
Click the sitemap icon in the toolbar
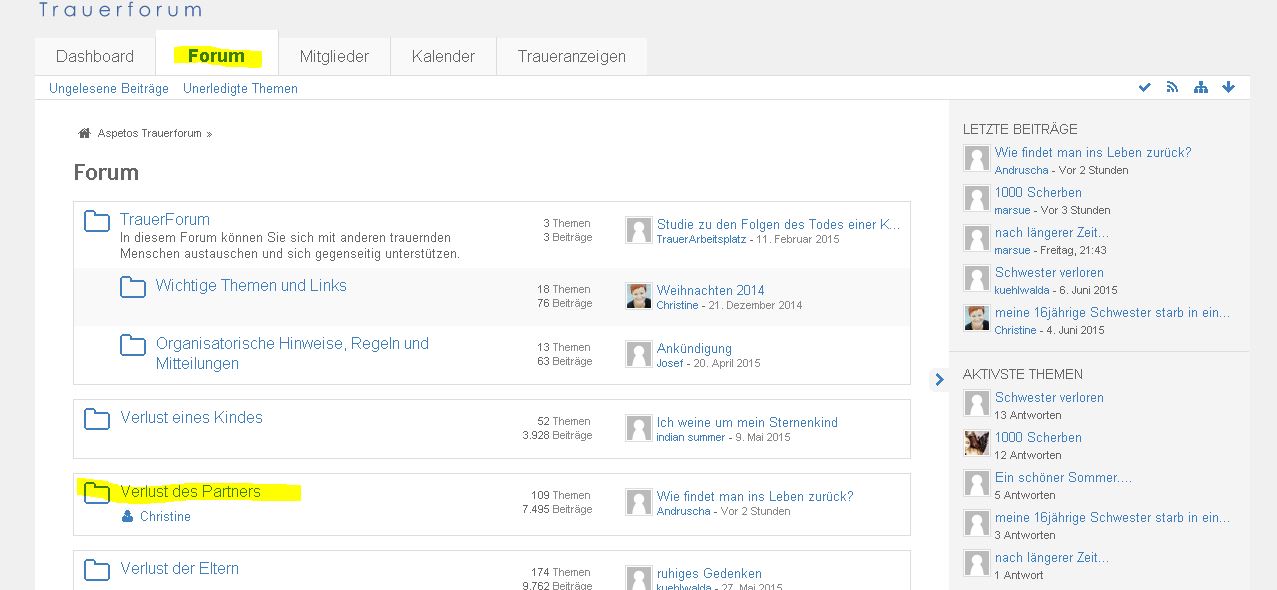(x=1200, y=88)
